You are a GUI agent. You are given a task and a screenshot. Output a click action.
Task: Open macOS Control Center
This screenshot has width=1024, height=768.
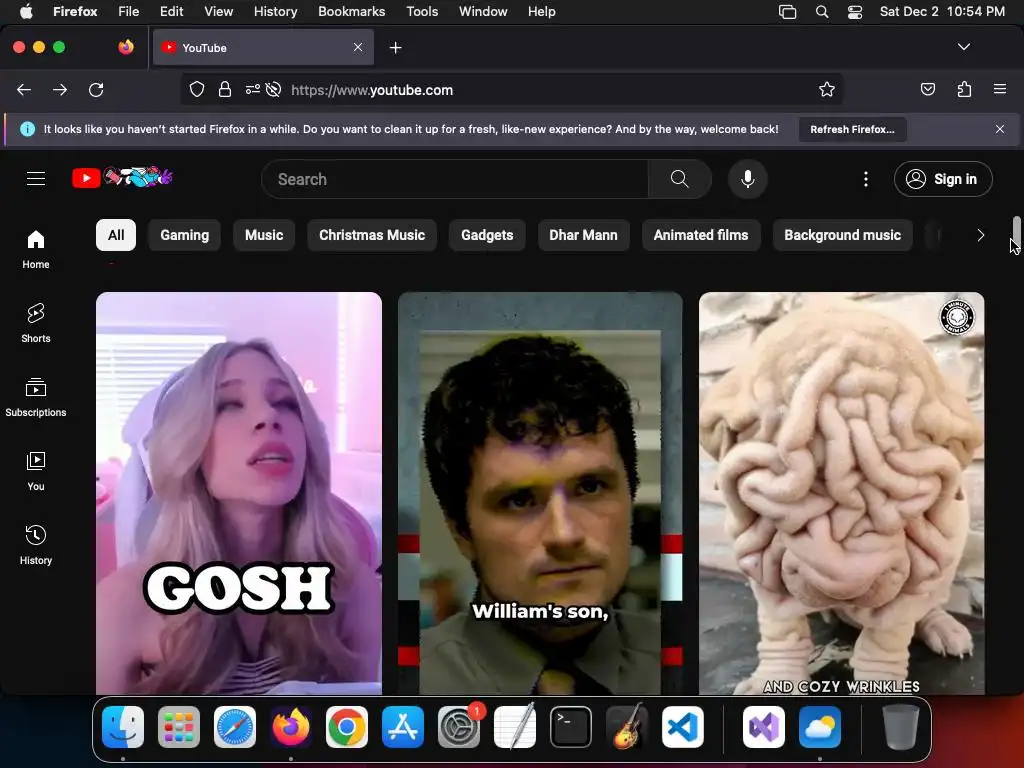click(x=855, y=12)
